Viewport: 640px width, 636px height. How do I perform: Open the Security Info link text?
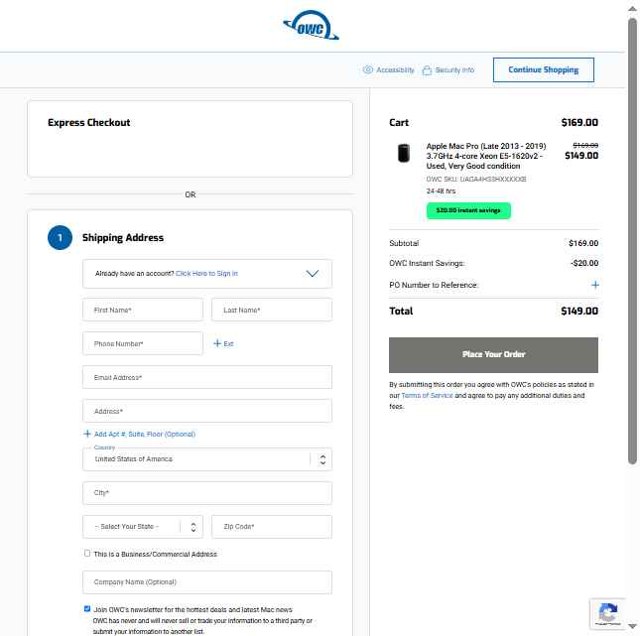point(455,70)
